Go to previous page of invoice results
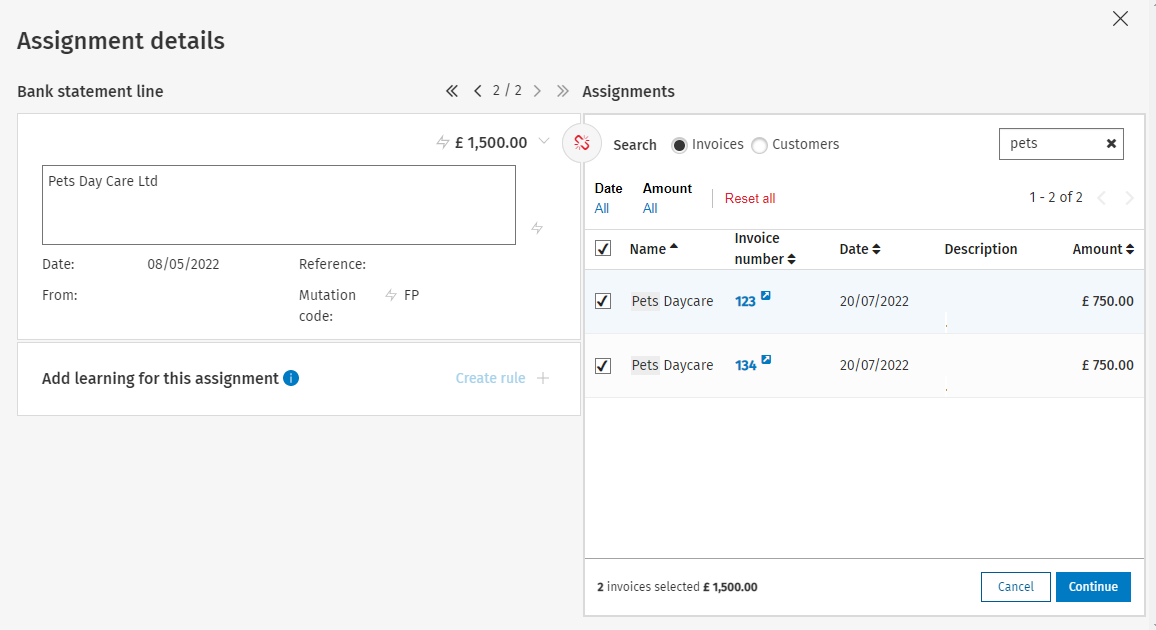 coord(1101,197)
